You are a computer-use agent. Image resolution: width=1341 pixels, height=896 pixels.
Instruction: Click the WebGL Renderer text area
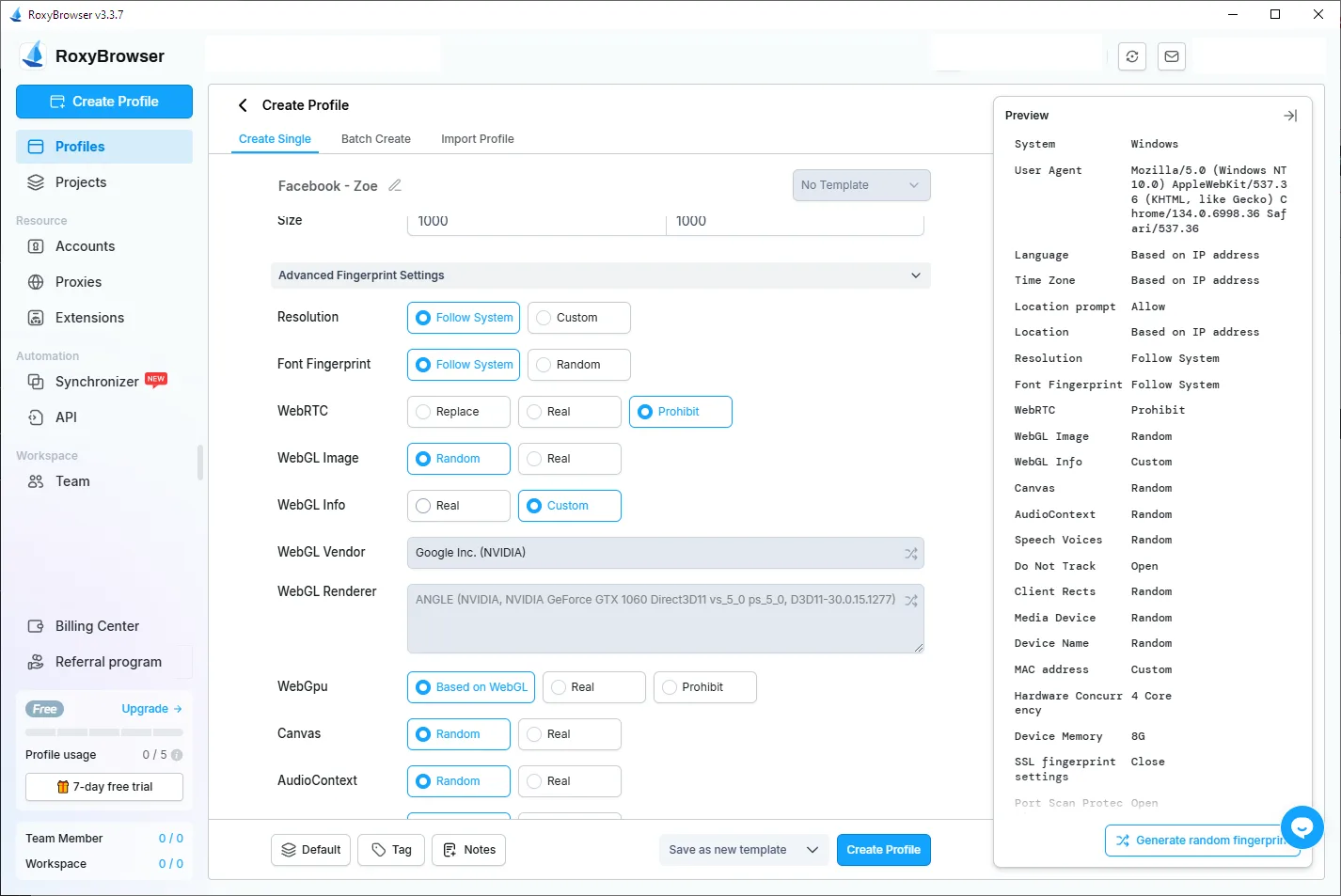pyautogui.click(x=666, y=619)
